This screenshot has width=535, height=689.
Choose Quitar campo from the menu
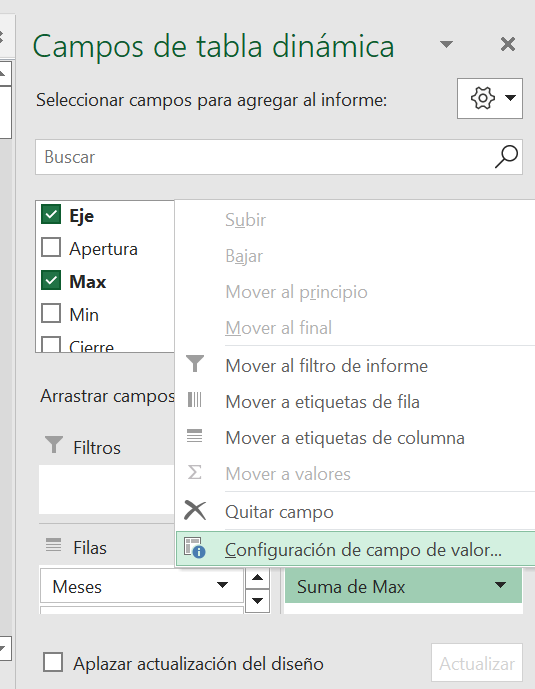point(354,512)
